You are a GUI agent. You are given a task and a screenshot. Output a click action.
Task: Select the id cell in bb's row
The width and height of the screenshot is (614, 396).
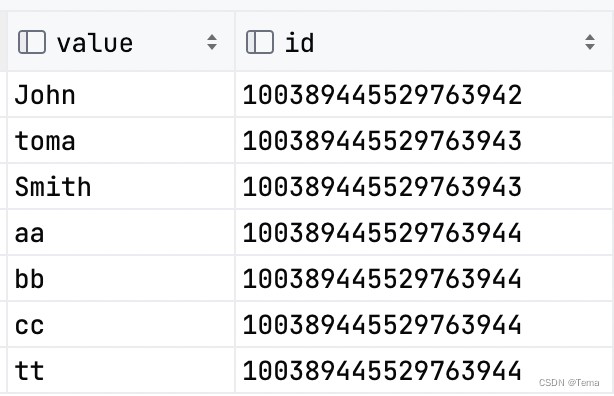pyautogui.click(x=424, y=278)
